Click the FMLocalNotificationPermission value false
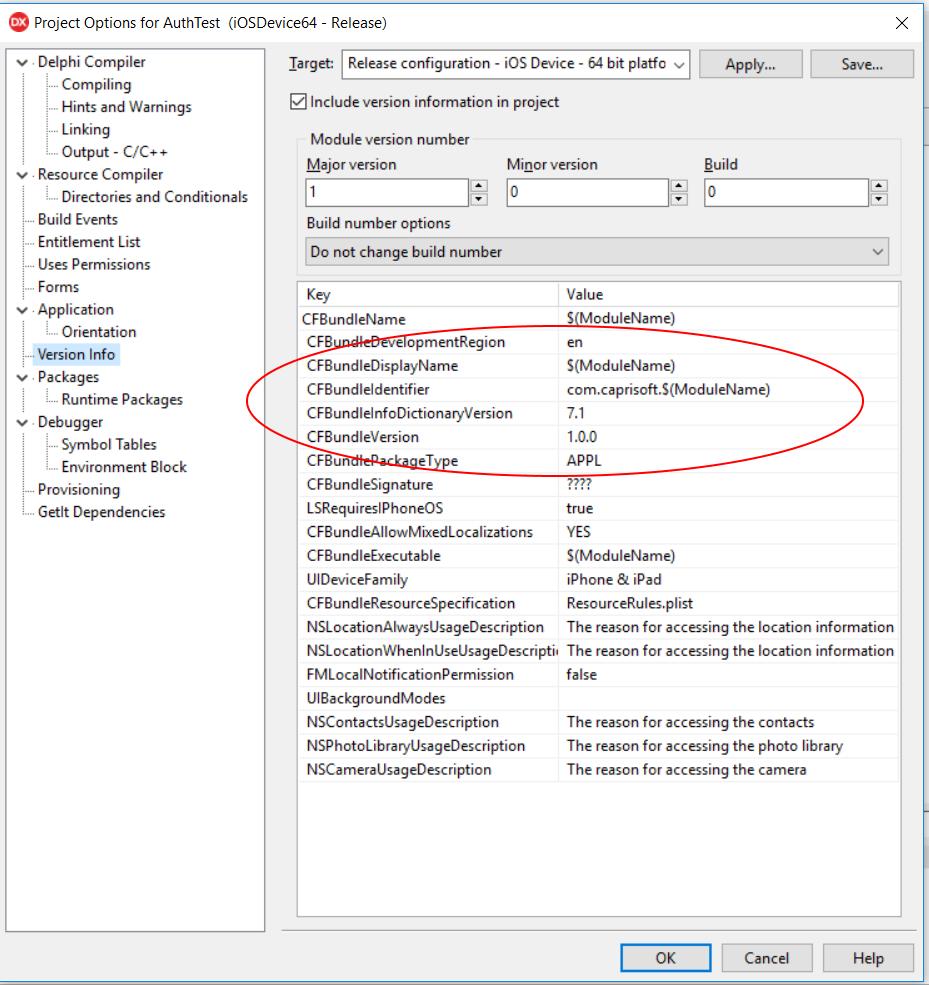Viewport: 929px width, 985px height. pyautogui.click(x=582, y=675)
